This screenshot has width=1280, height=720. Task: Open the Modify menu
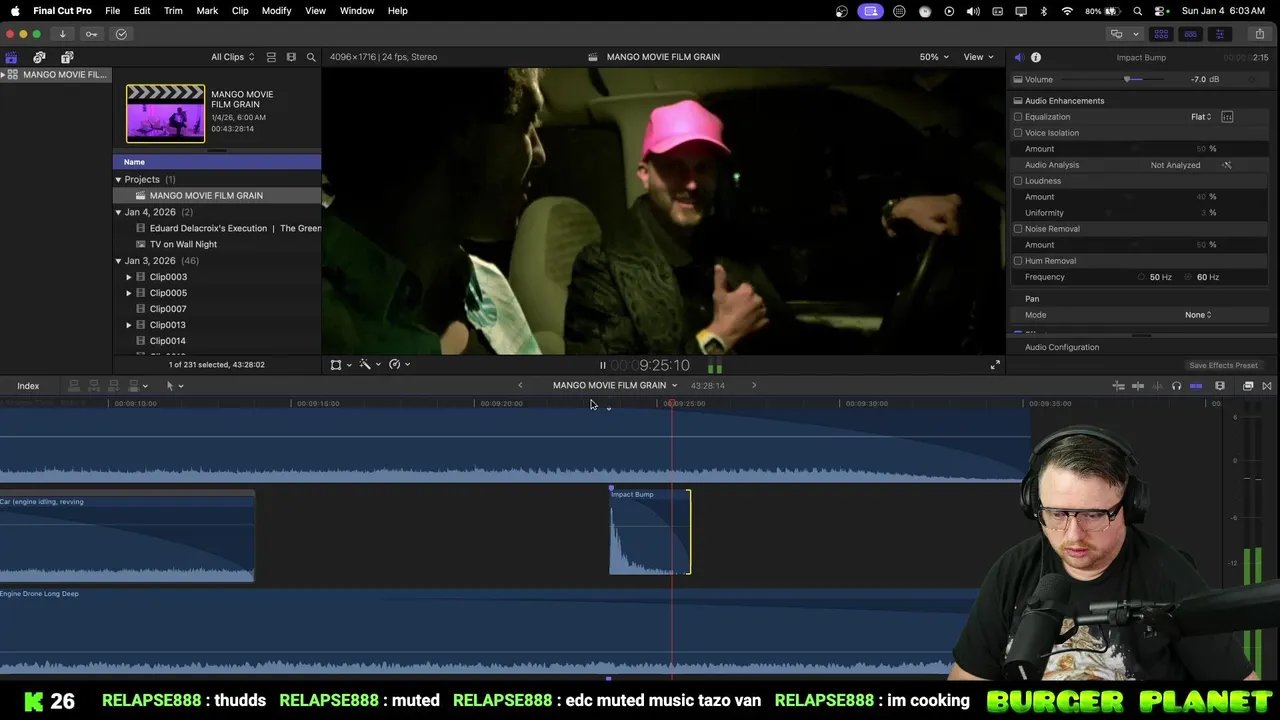click(277, 11)
